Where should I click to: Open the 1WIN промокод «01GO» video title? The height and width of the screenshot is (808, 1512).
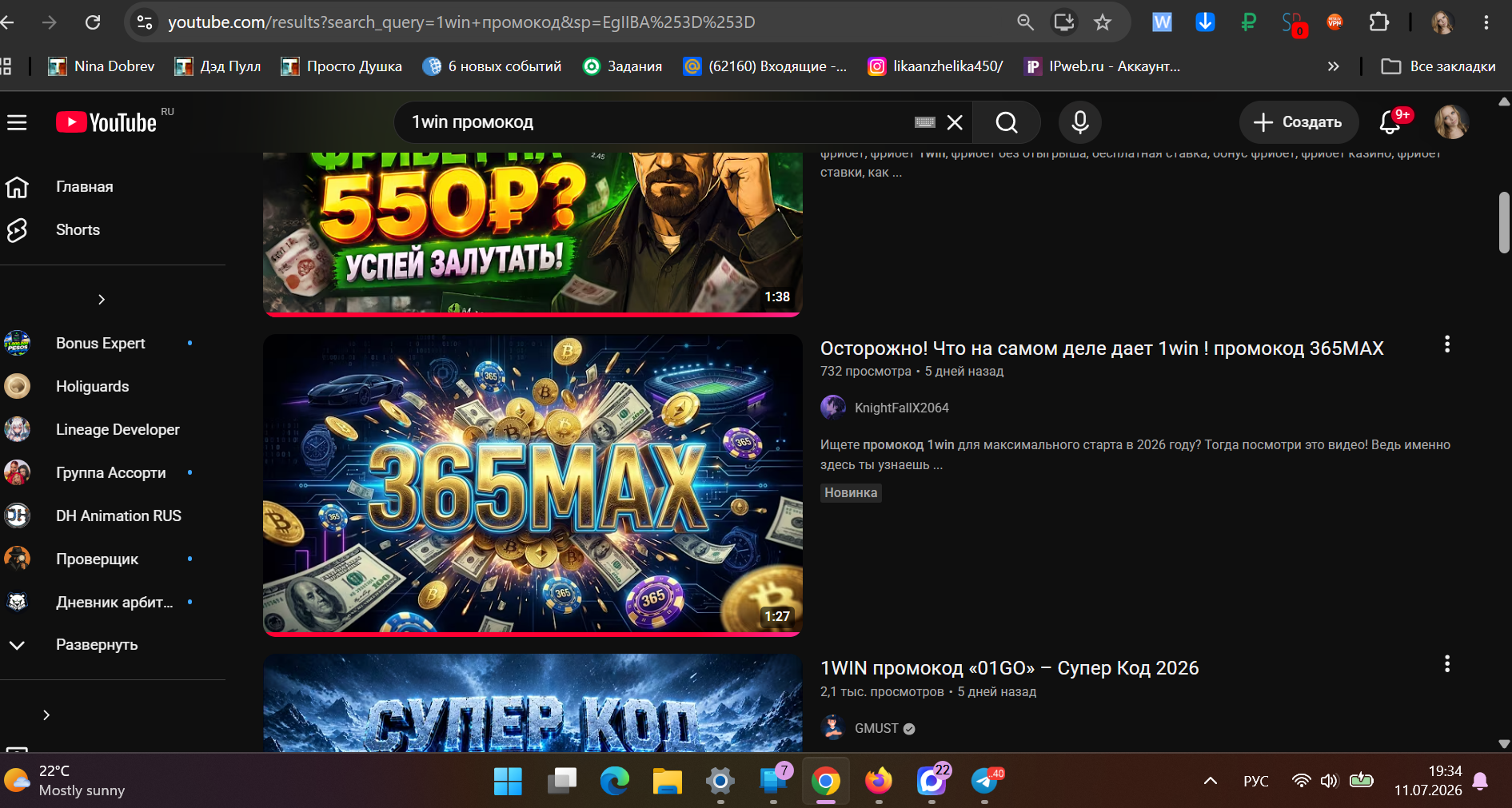pos(1009,668)
